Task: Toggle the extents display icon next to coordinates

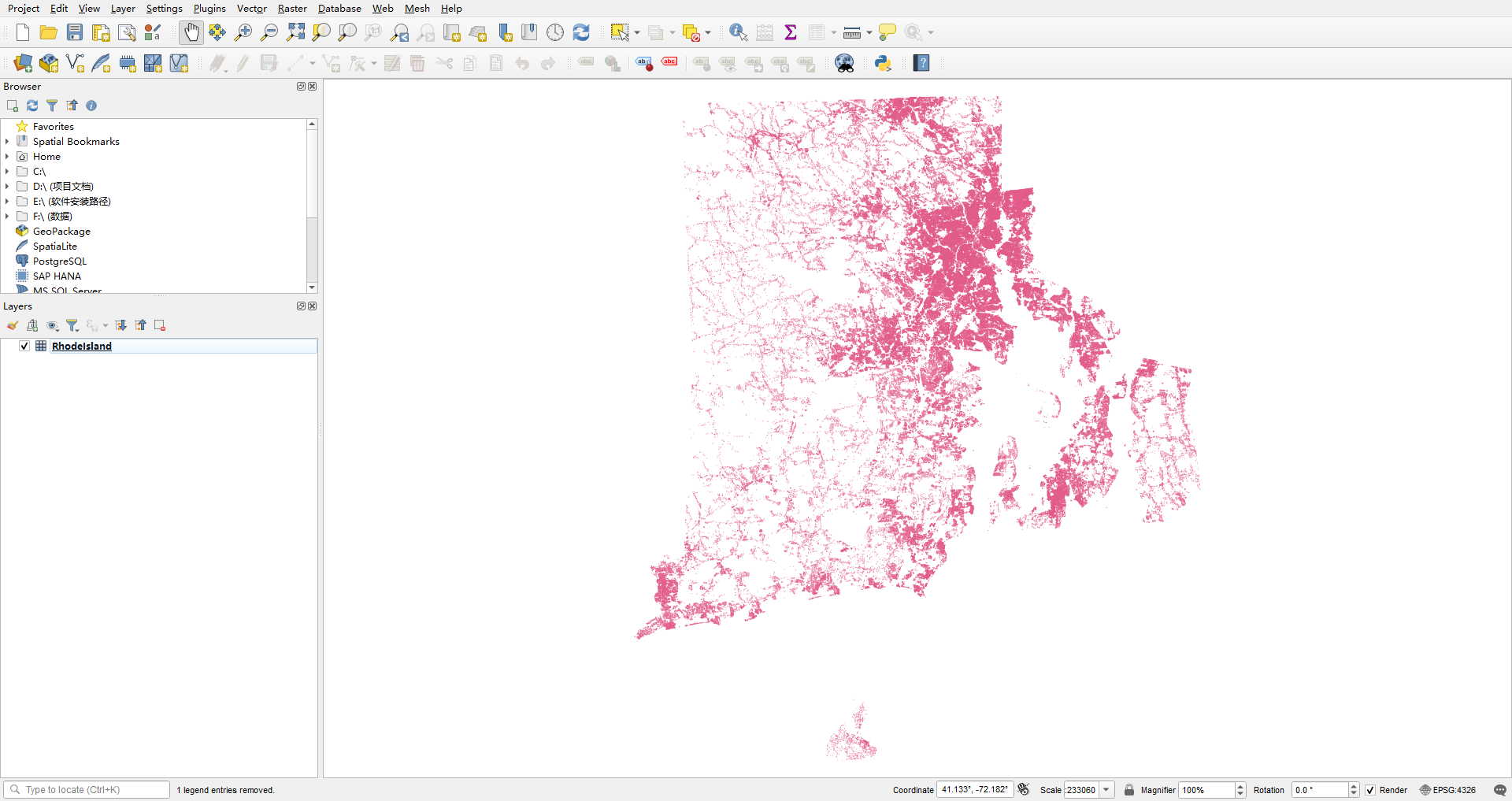Action: coord(1024,789)
